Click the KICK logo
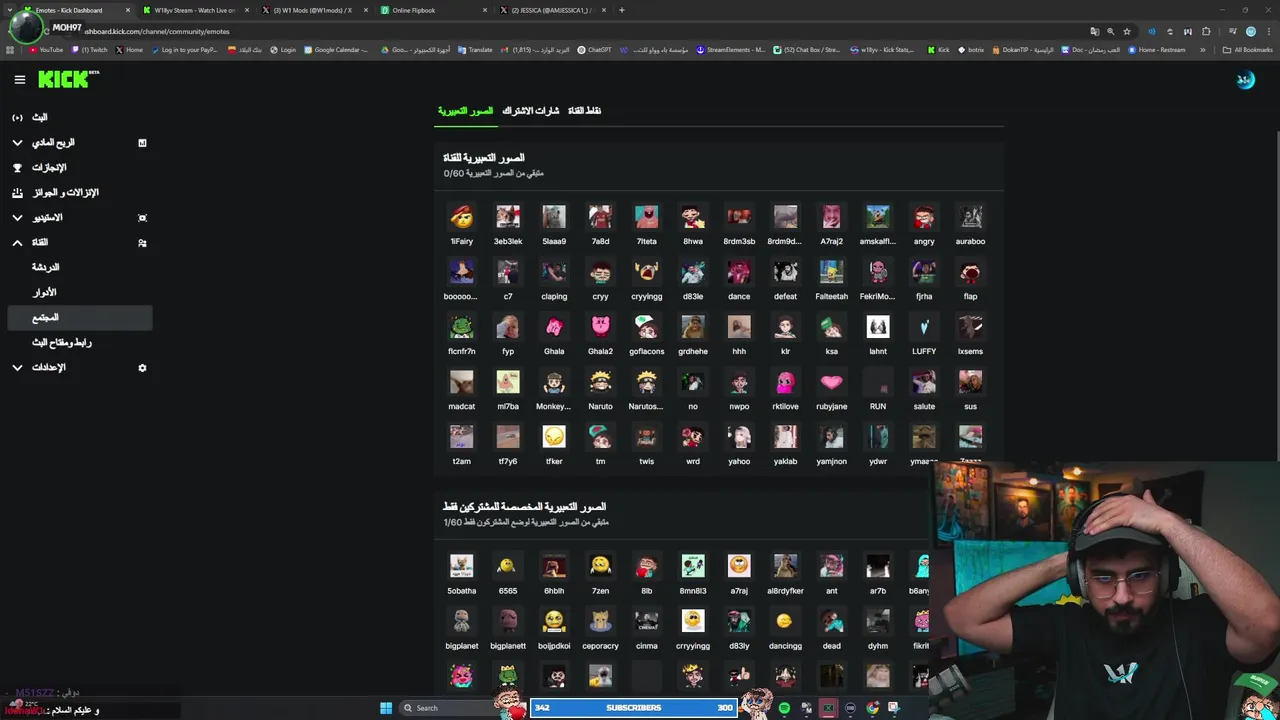This screenshot has width=1280, height=720. 68,80
